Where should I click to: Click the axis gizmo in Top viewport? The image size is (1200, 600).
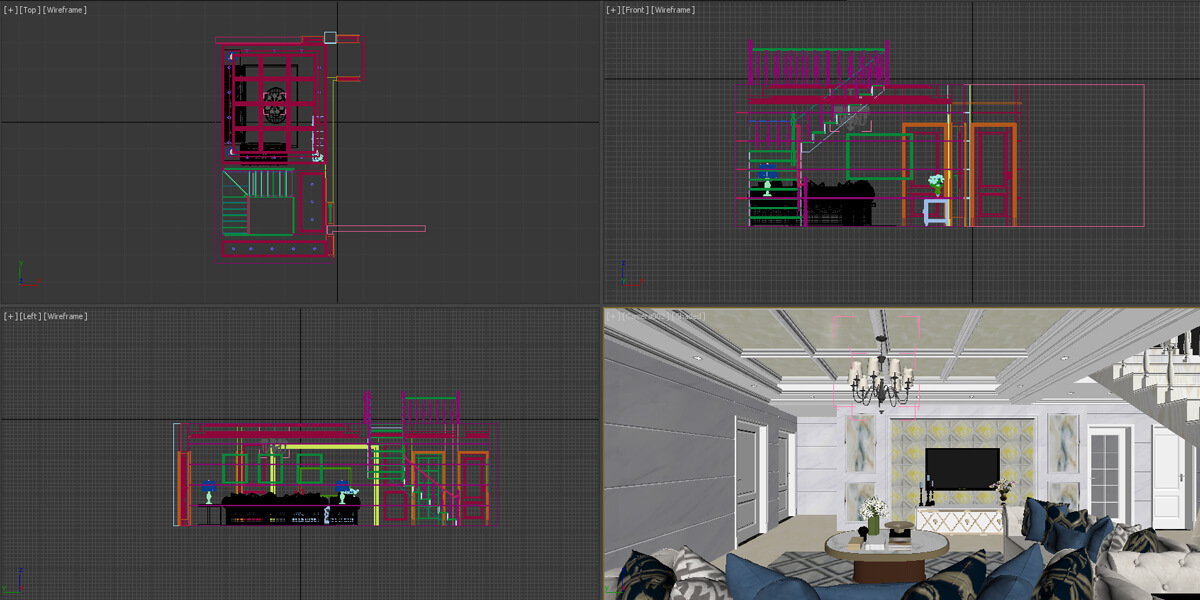coord(22,274)
